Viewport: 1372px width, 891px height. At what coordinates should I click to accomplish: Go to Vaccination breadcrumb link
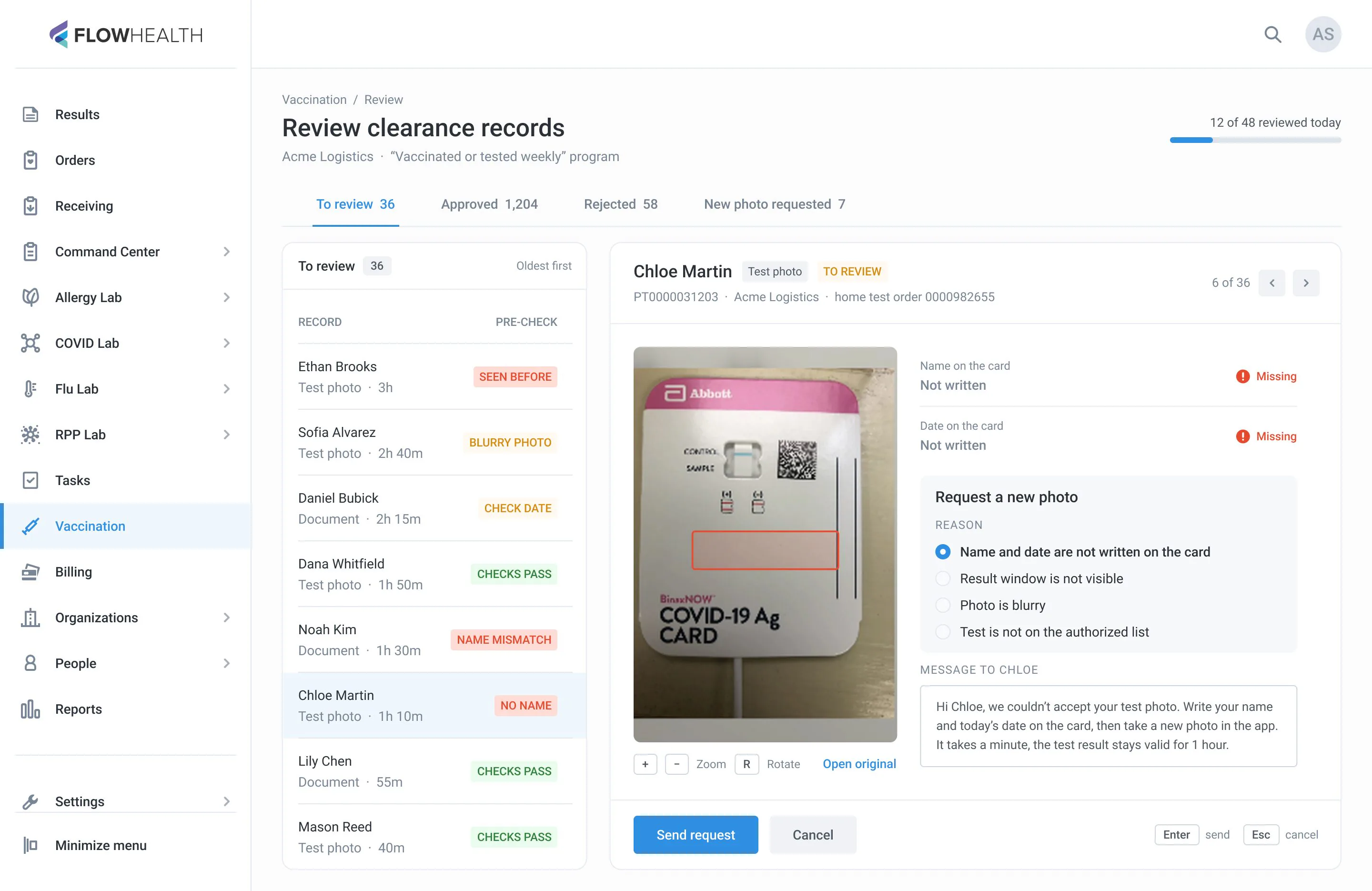click(314, 99)
